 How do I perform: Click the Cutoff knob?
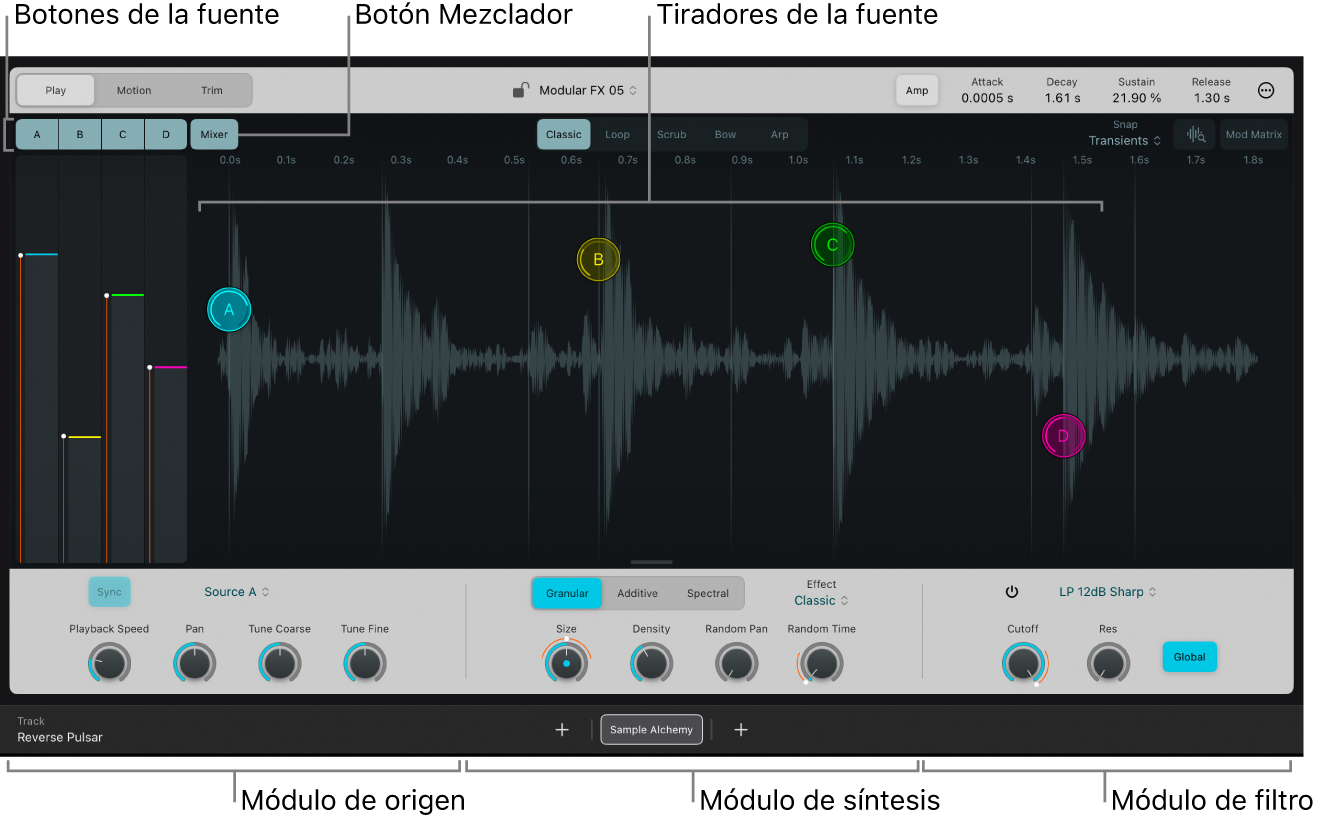point(1023,662)
